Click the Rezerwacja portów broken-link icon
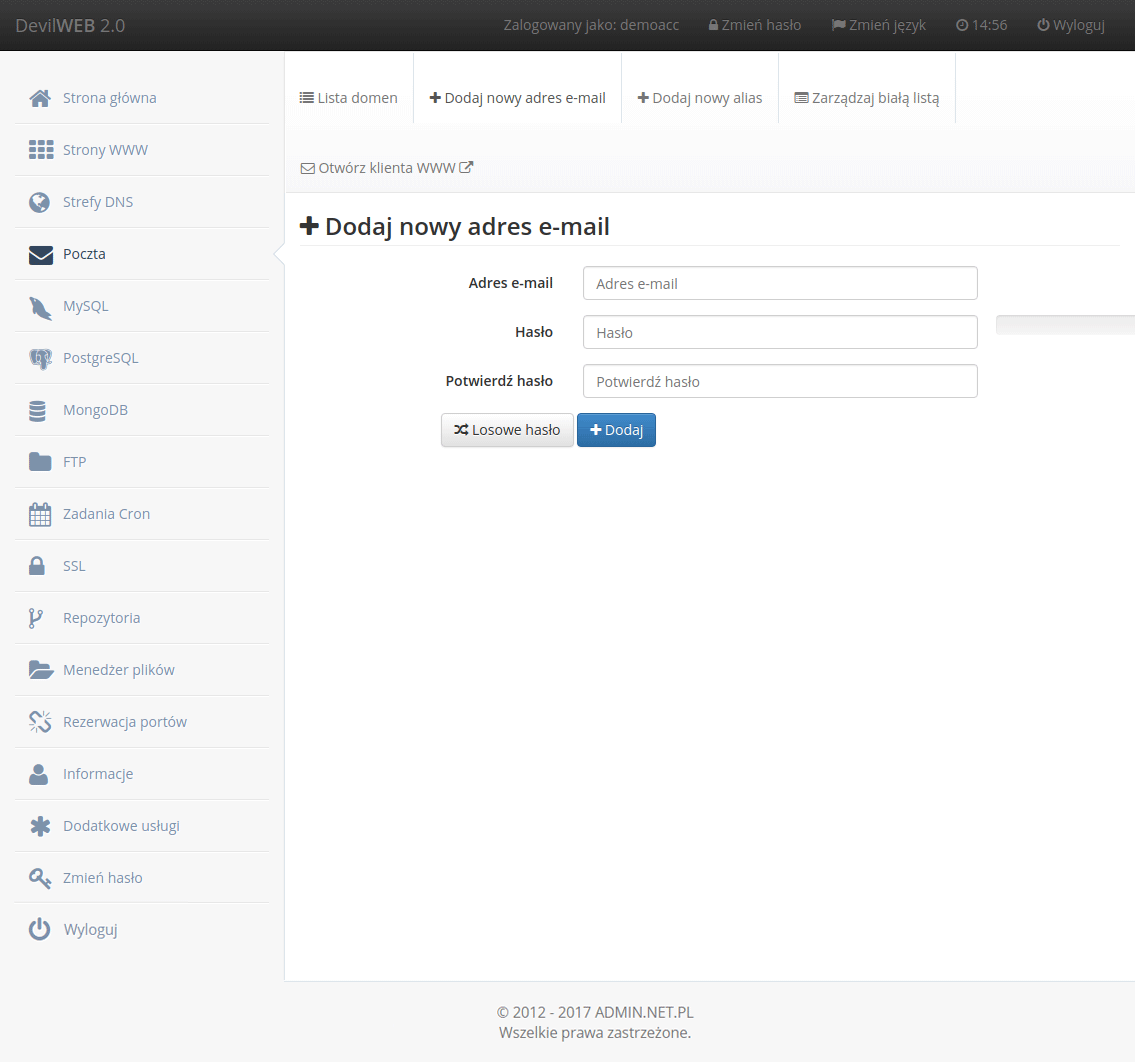 40,723
